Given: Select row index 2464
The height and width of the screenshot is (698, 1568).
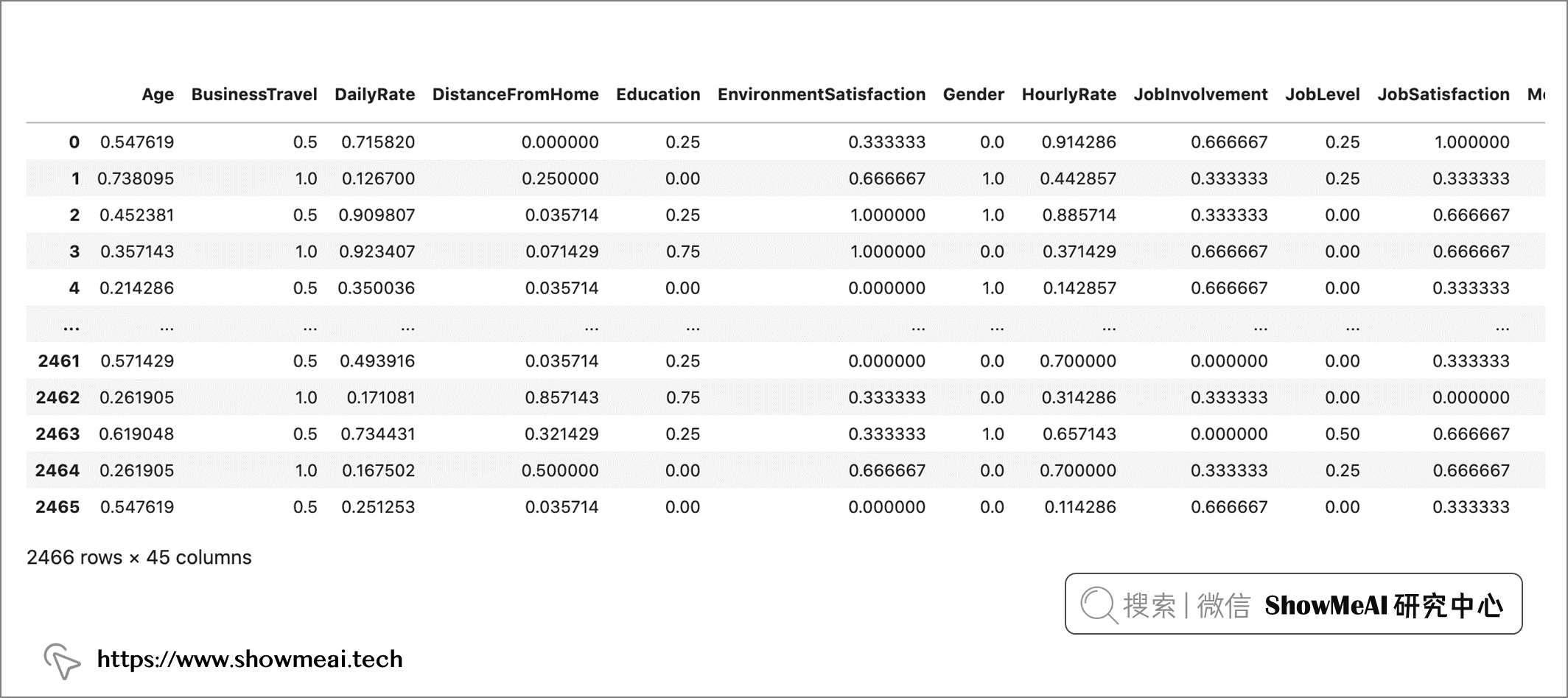Looking at the screenshot, I should pos(58,470).
